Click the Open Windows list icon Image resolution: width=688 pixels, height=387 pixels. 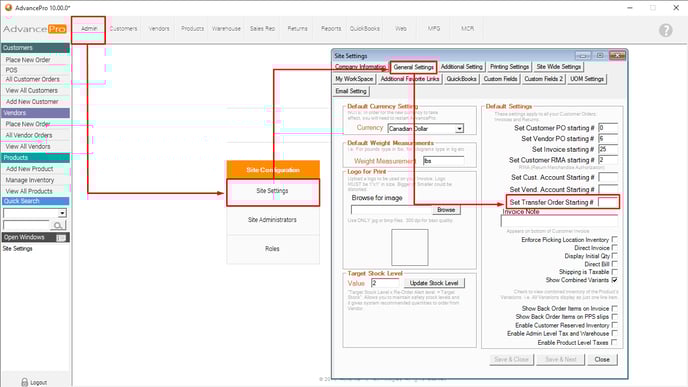[x=61, y=237]
